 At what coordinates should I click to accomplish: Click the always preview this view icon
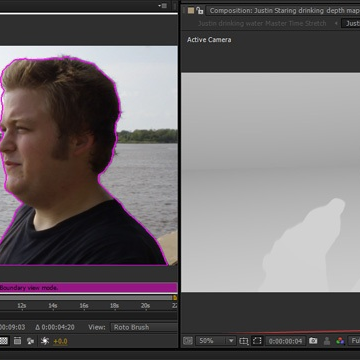(188, 341)
